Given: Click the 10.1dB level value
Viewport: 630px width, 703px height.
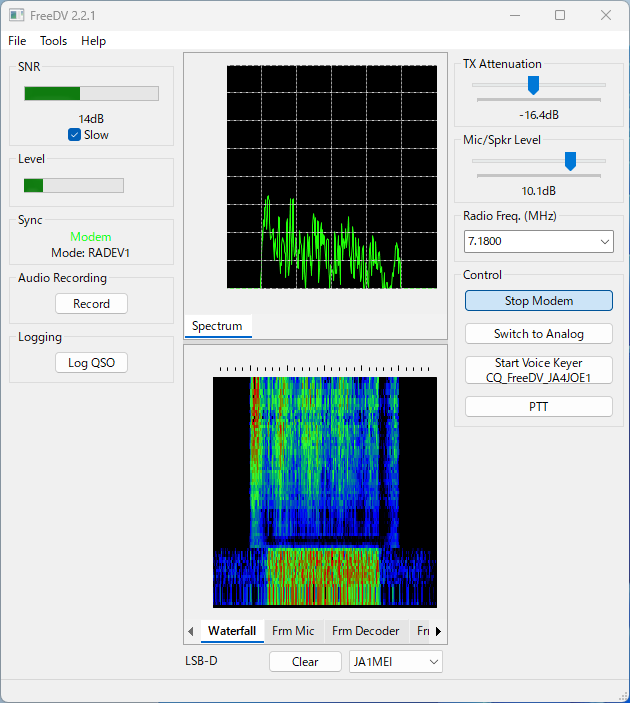Looking at the screenshot, I should click(539, 191).
